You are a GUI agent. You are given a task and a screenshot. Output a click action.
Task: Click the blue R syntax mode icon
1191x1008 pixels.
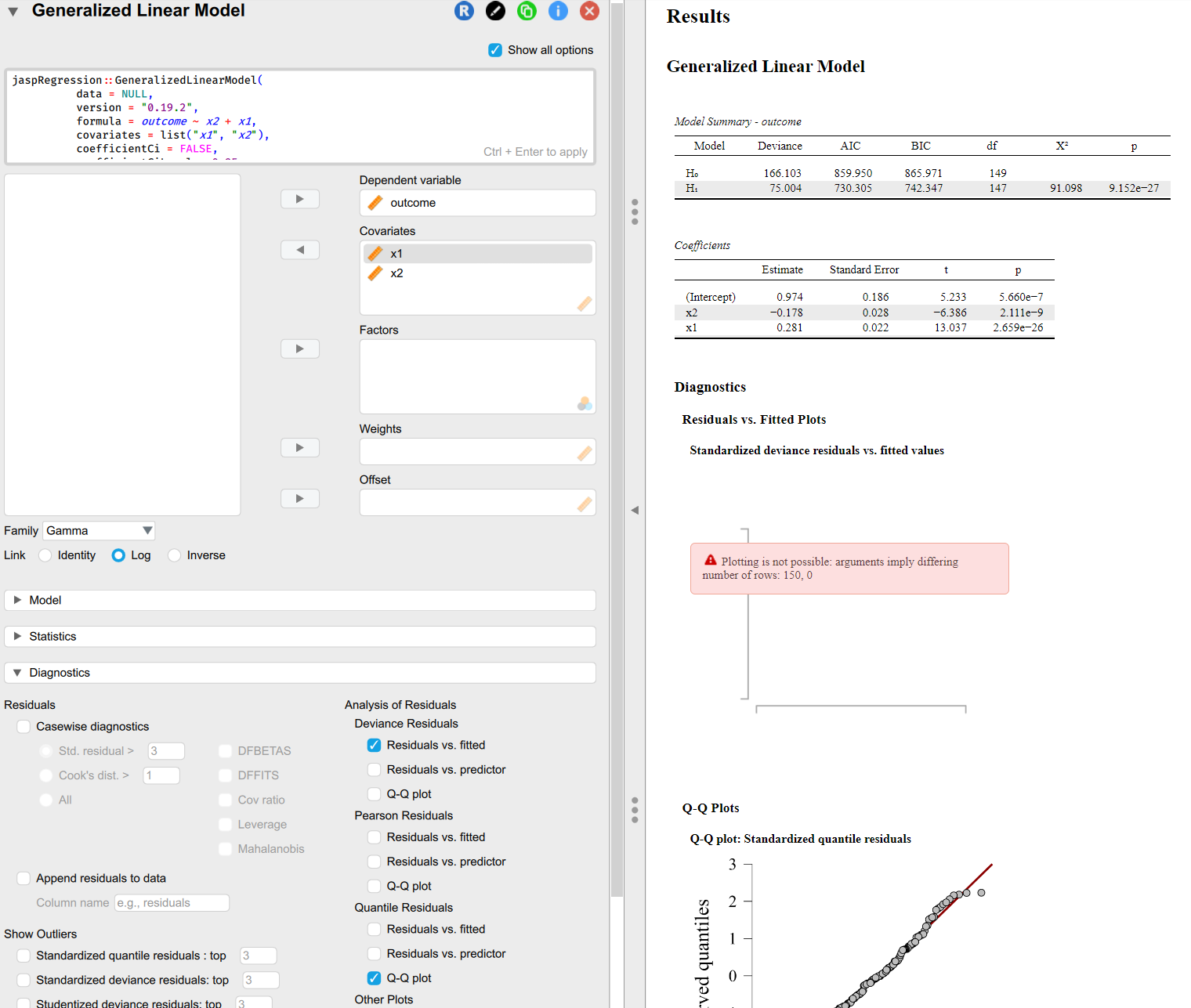[464, 11]
